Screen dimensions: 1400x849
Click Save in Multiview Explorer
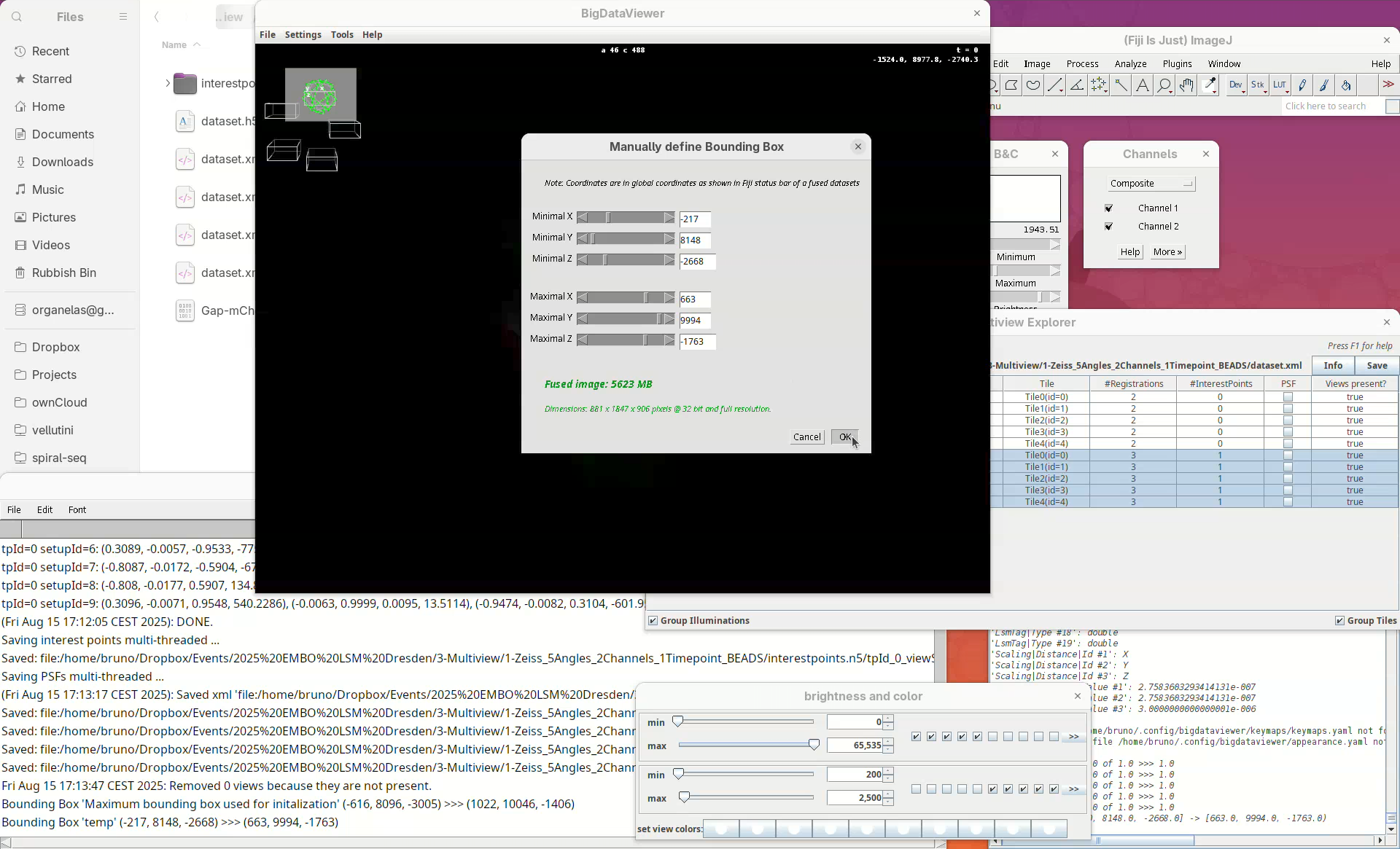[1377, 366]
